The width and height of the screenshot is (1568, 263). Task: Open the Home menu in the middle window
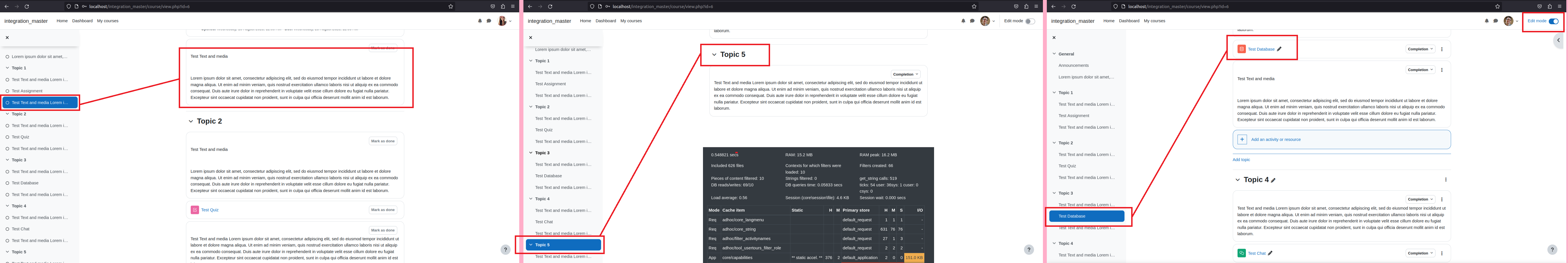pyautogui.click(x=585, y=21)
